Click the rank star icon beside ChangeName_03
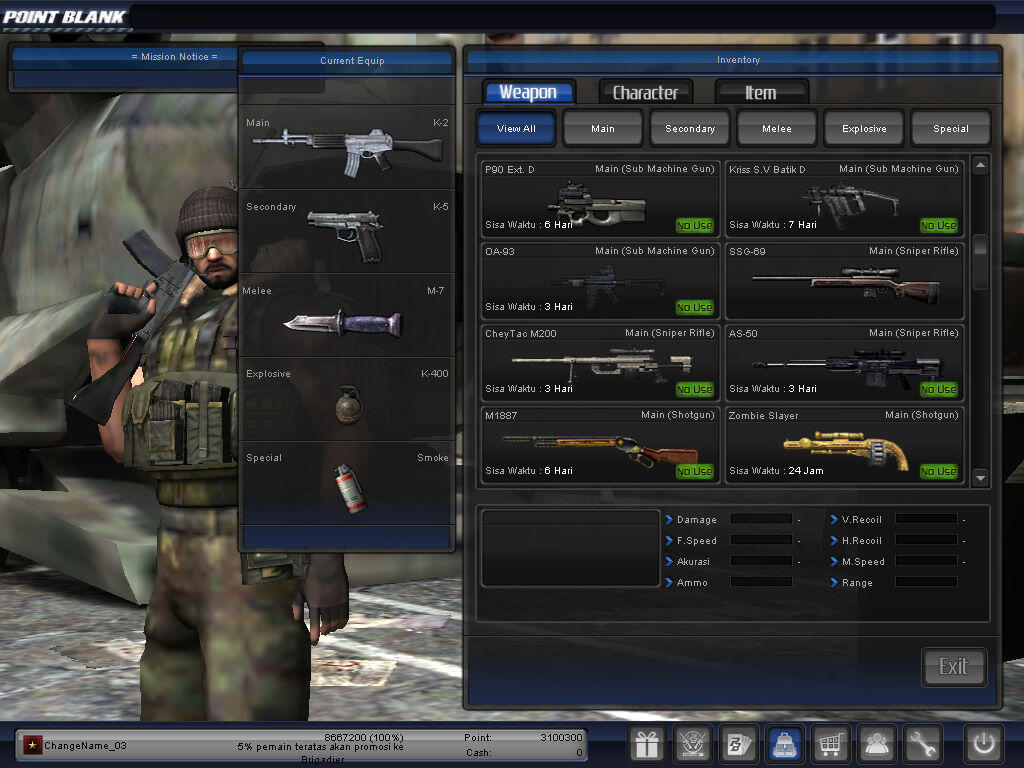 tap(32, 745)
